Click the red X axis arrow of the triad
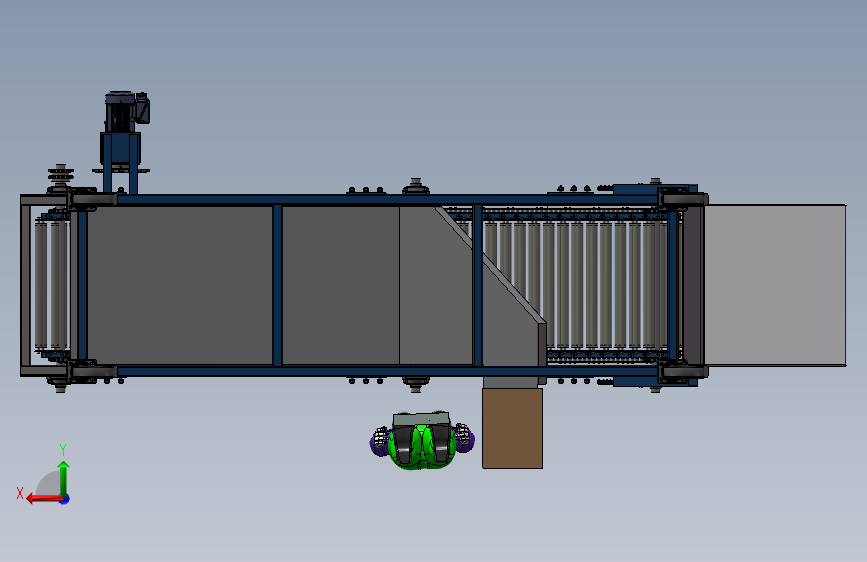 point(44,499)
